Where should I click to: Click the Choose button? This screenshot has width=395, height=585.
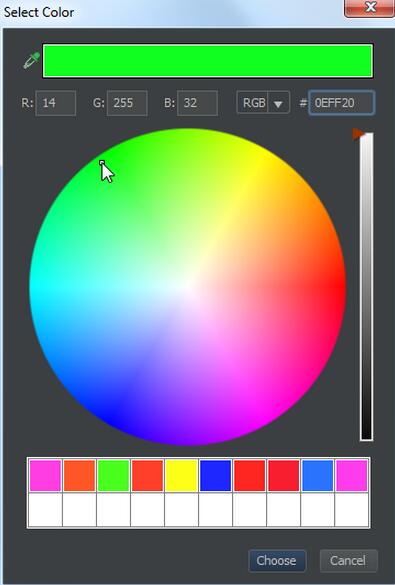coord(277,560)
